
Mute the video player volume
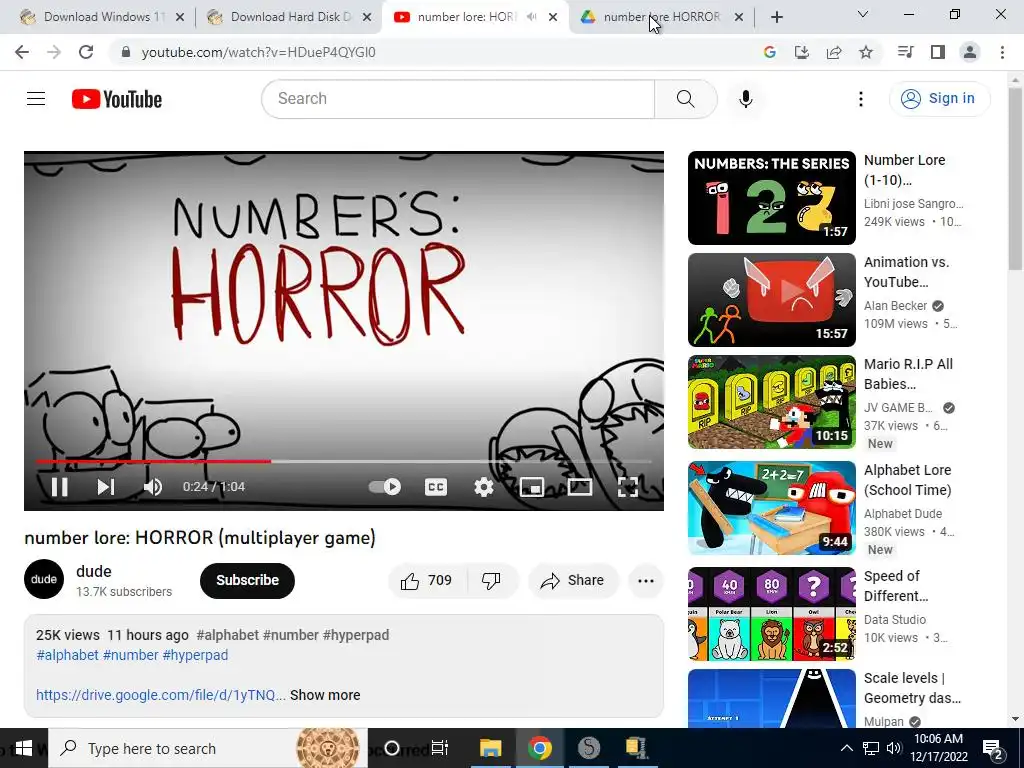click(x=153, y=487)
